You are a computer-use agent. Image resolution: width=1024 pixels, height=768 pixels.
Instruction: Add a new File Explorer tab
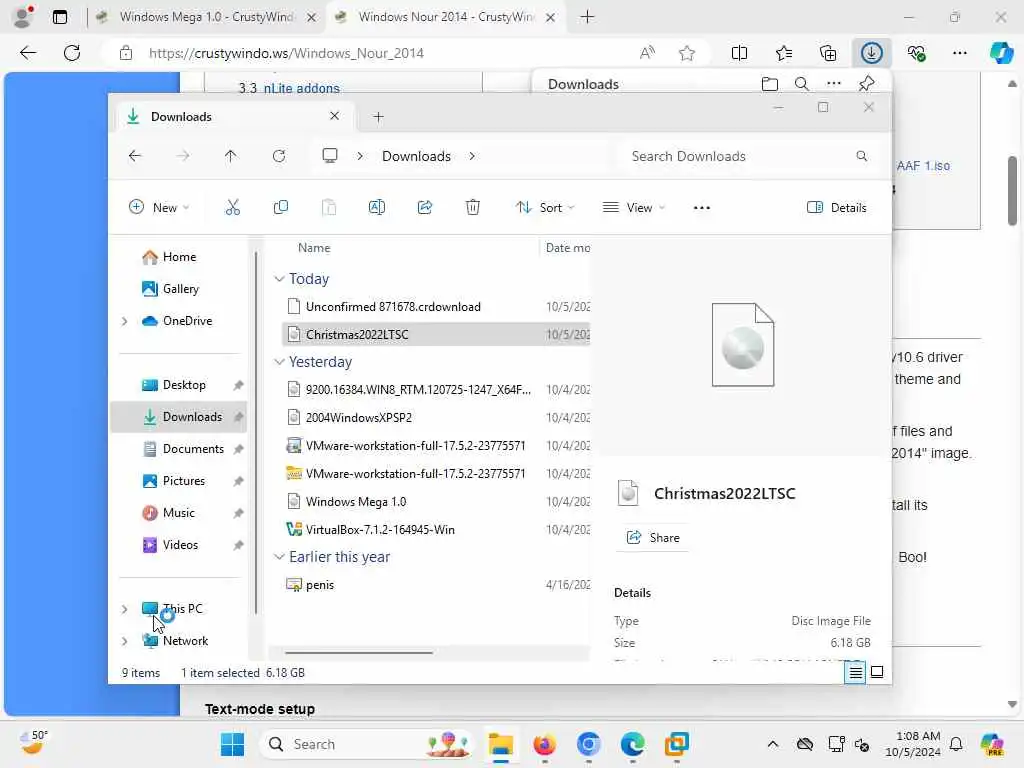tap(378, 117)
